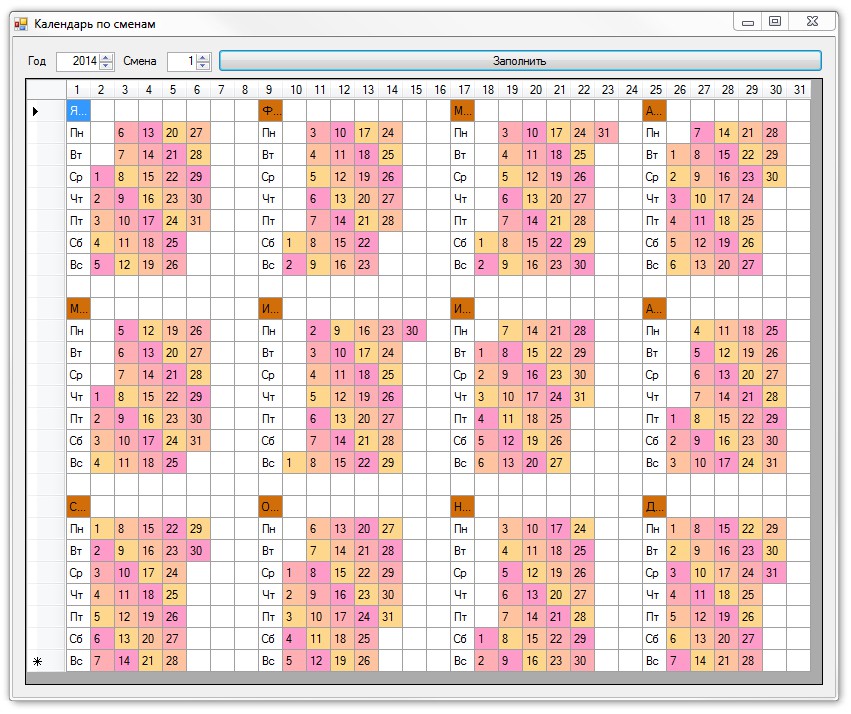Image resolution: width=851 pixels, height=714 pixels.
Task: Increase the year with the Год up arrow
Action: click(106, 57)
